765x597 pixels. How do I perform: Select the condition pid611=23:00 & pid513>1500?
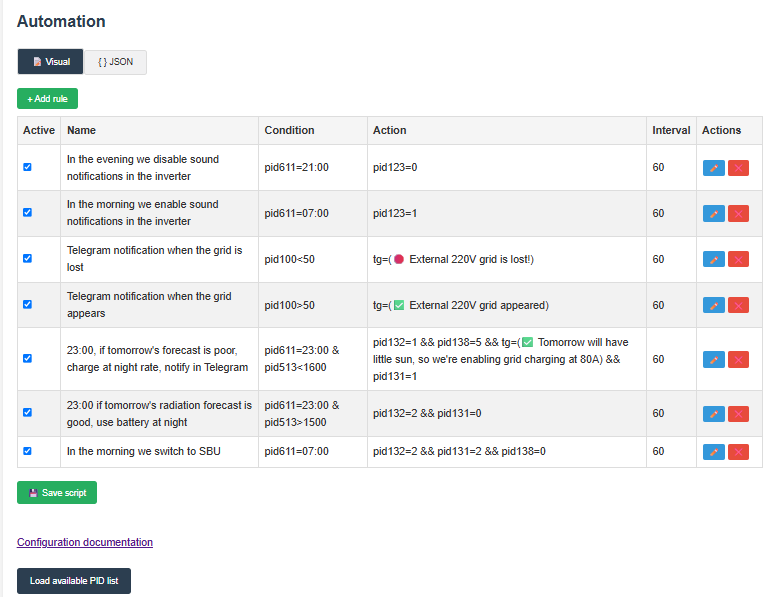tap(302, 414)
